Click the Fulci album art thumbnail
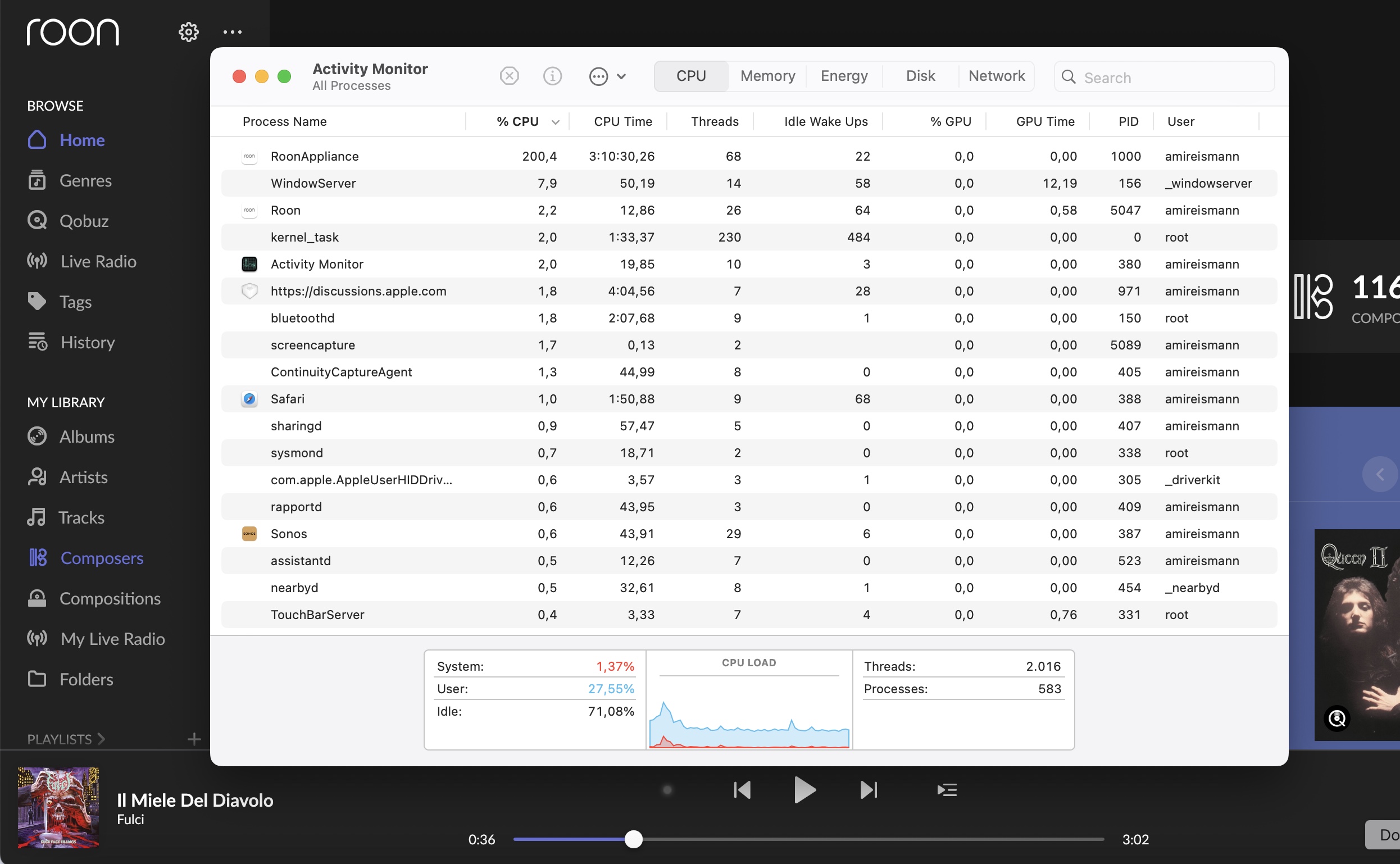 [x=58, y=807]
